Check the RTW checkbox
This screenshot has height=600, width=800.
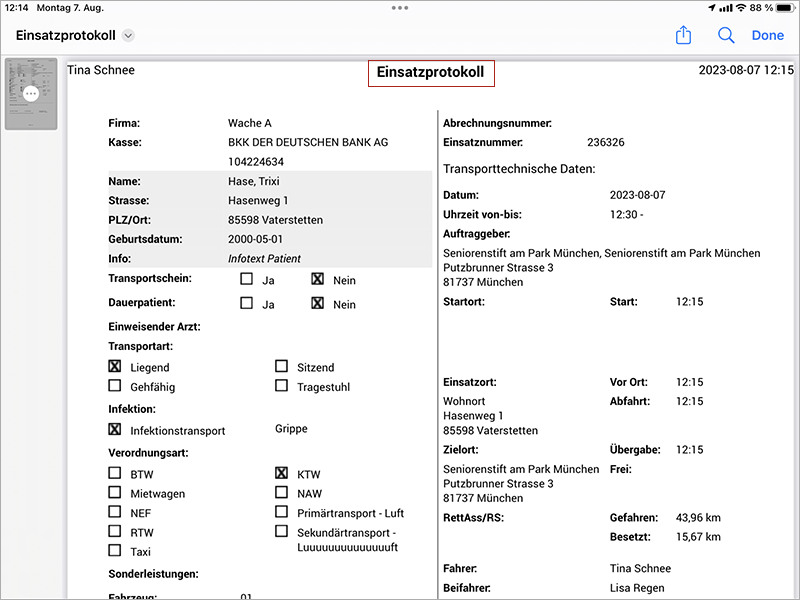[x=115, y=532]
